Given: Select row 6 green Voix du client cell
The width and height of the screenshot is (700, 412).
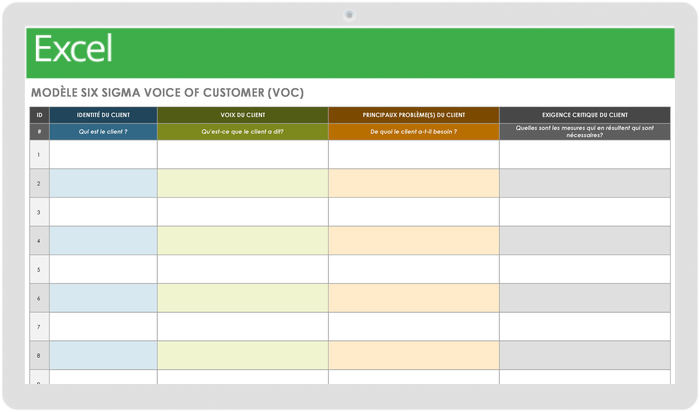Looking at the screenshot, I should point(243,298).
